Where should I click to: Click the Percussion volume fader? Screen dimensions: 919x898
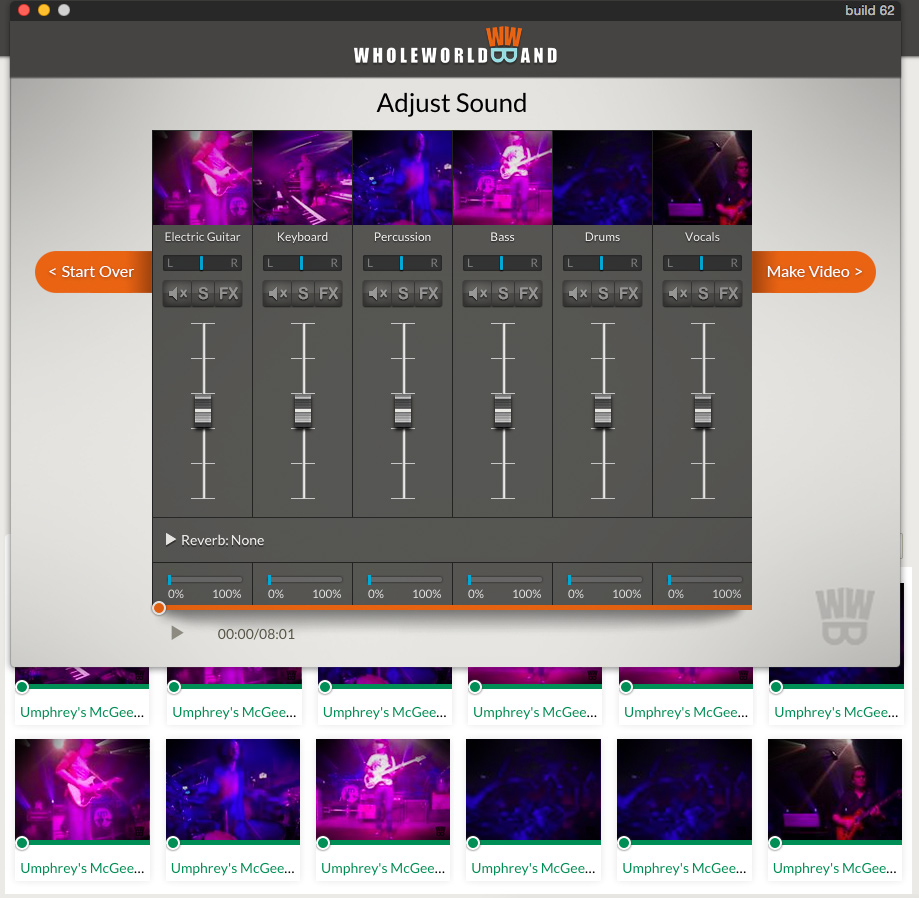[x=403, y=410]
